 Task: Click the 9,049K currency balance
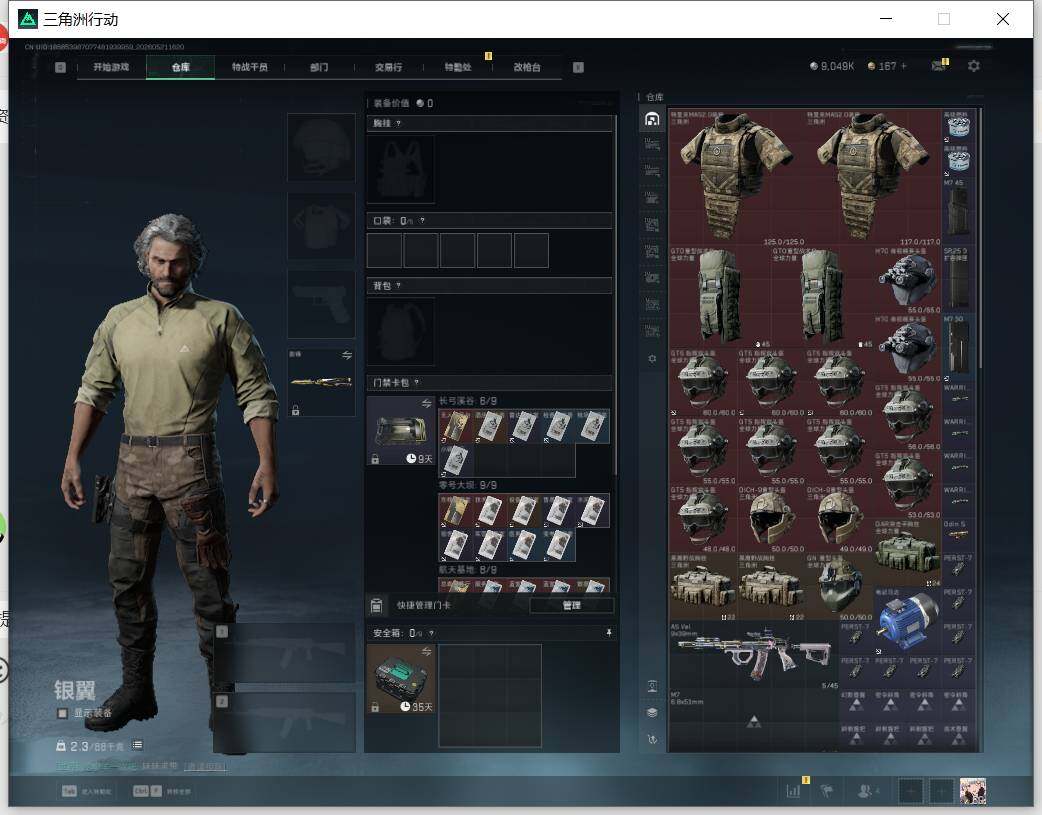831,66
